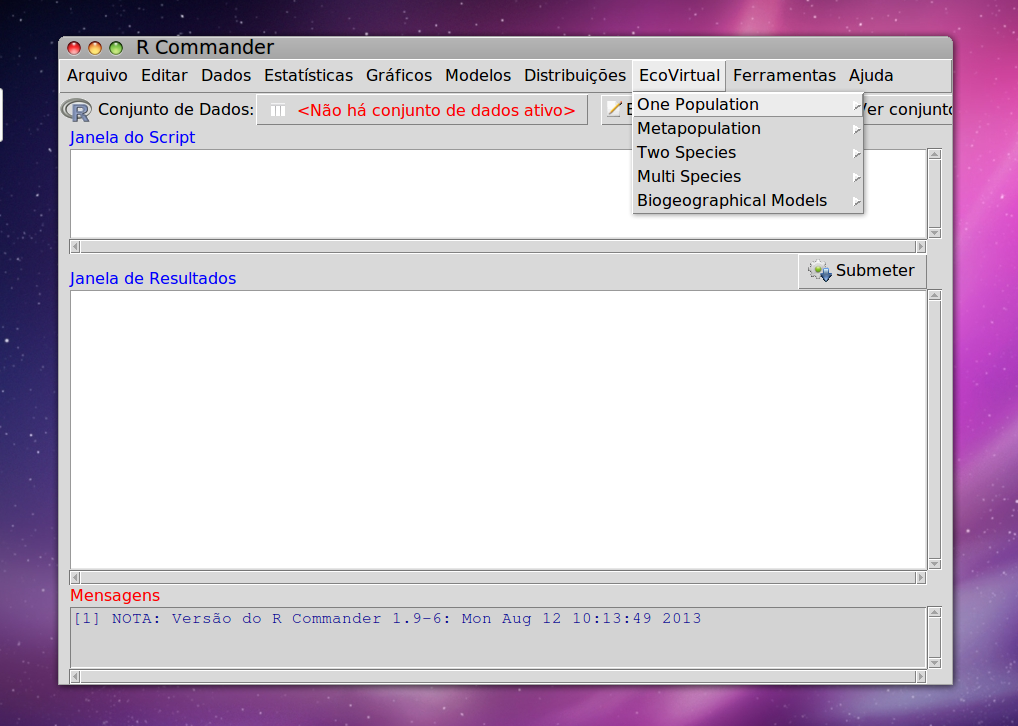Click the Results window horizontal scrollbar
The width and height of the screenshot is (1018, 726).
[497, 578]
